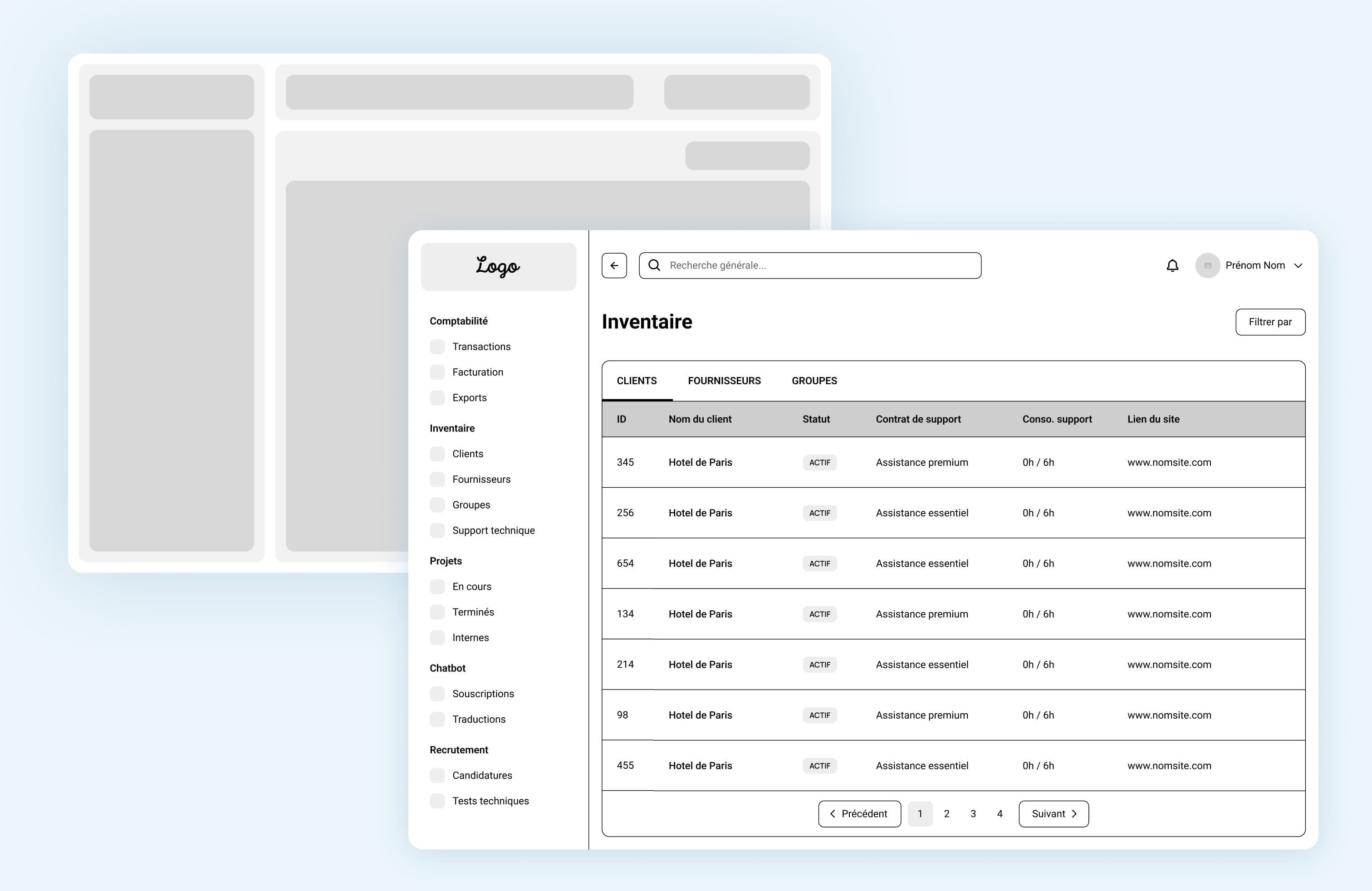The width and height of the screenshot is (1372, 891).
Task: Expand the Prénom Nom user dropdown
Action: (1298, 266)
